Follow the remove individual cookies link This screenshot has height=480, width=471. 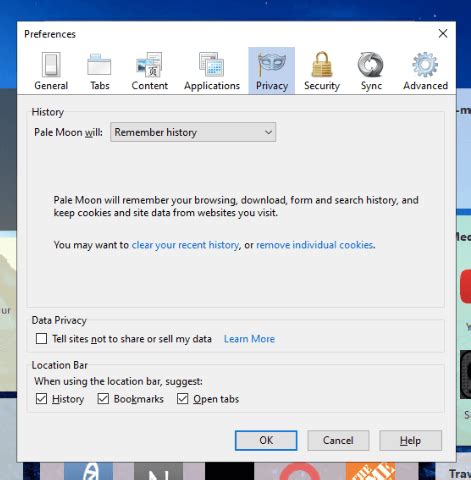(x=315, y=245)
